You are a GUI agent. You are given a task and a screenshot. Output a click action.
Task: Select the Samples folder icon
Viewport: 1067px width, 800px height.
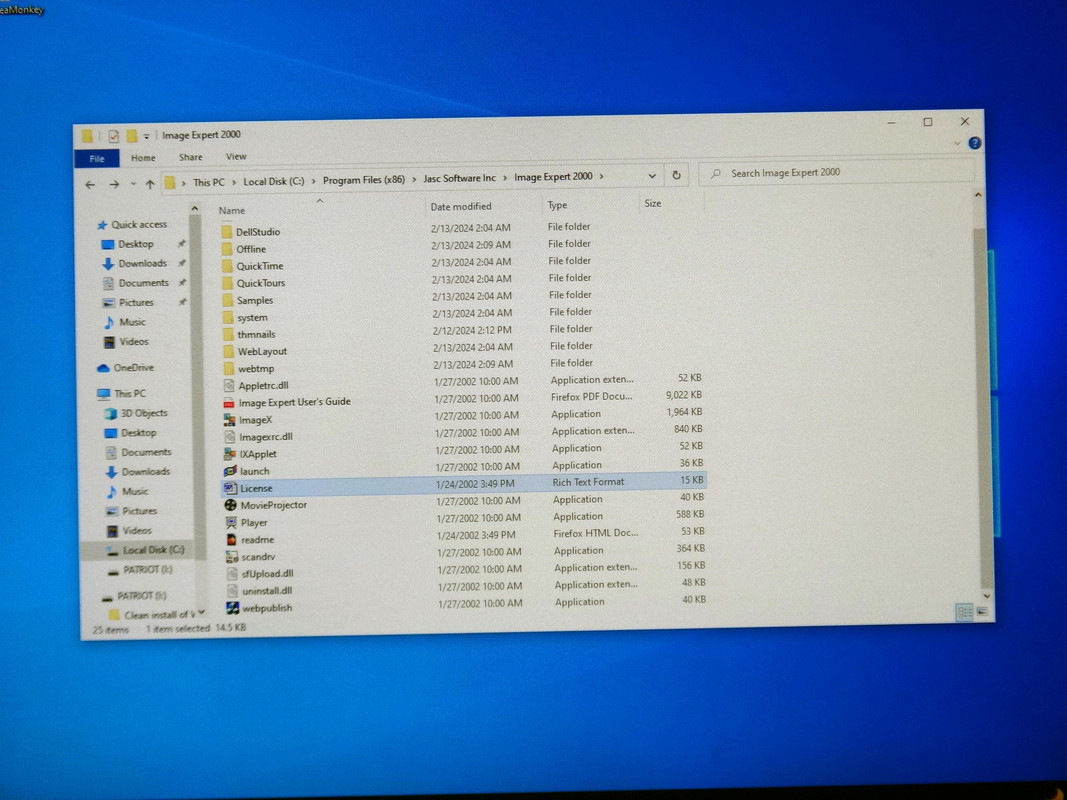point(228,300)
